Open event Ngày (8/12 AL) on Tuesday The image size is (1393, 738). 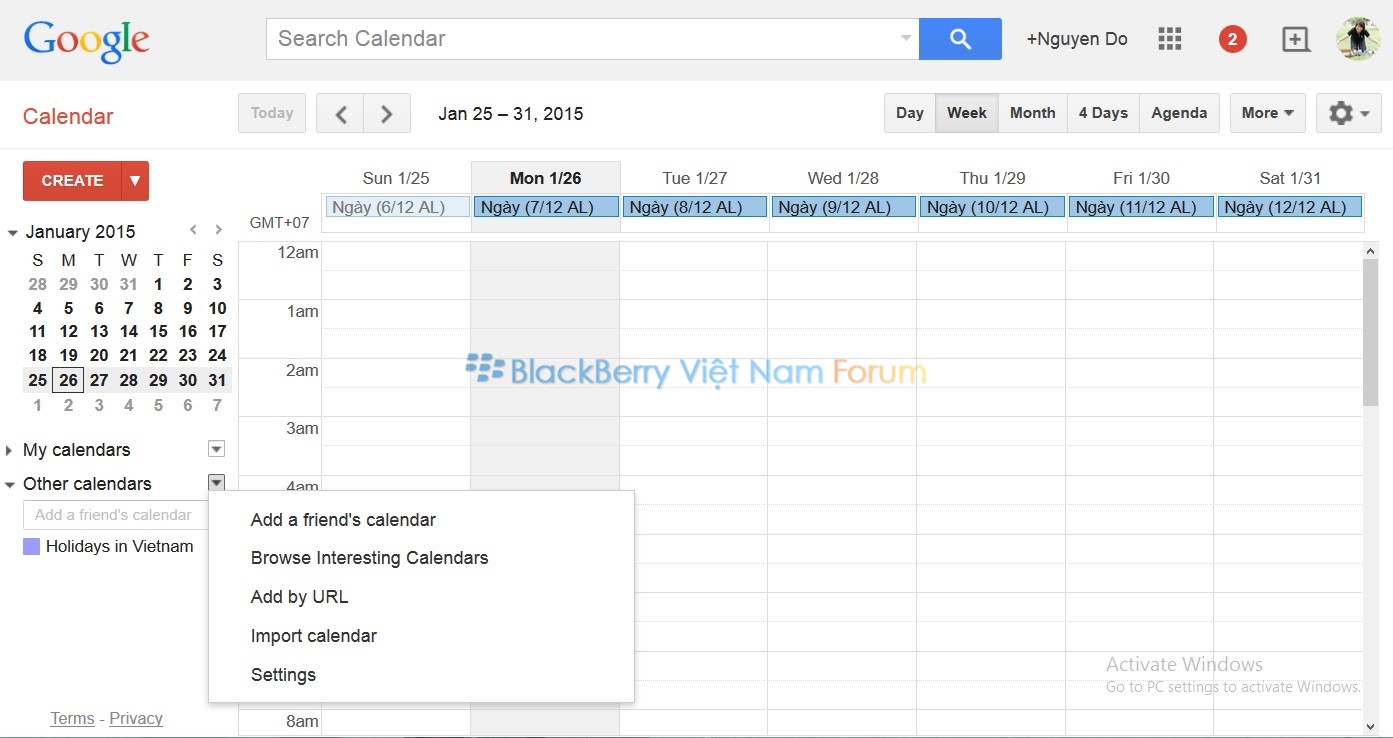tap(694, 207)
